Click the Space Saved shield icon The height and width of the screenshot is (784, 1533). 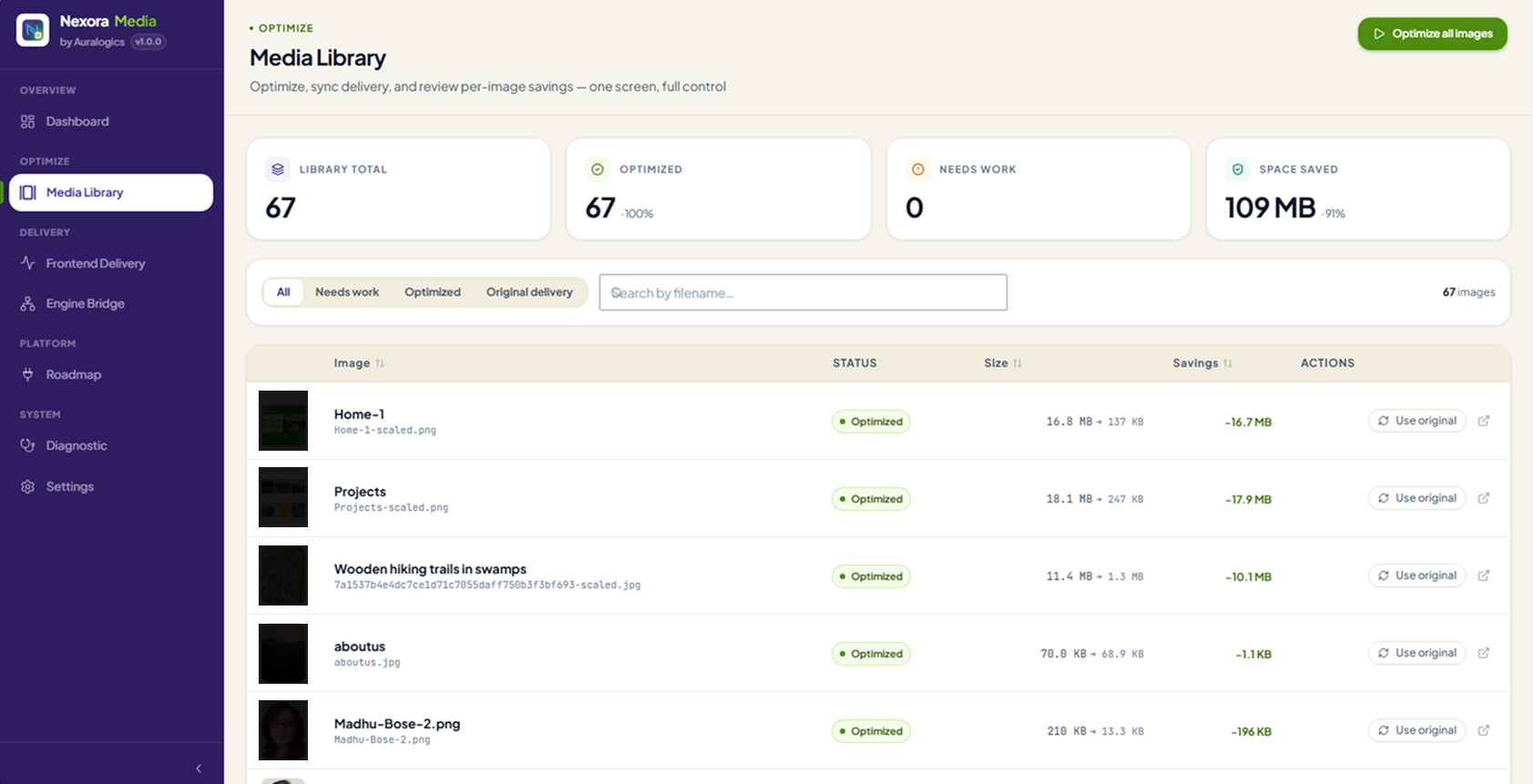coord(1237,169)
